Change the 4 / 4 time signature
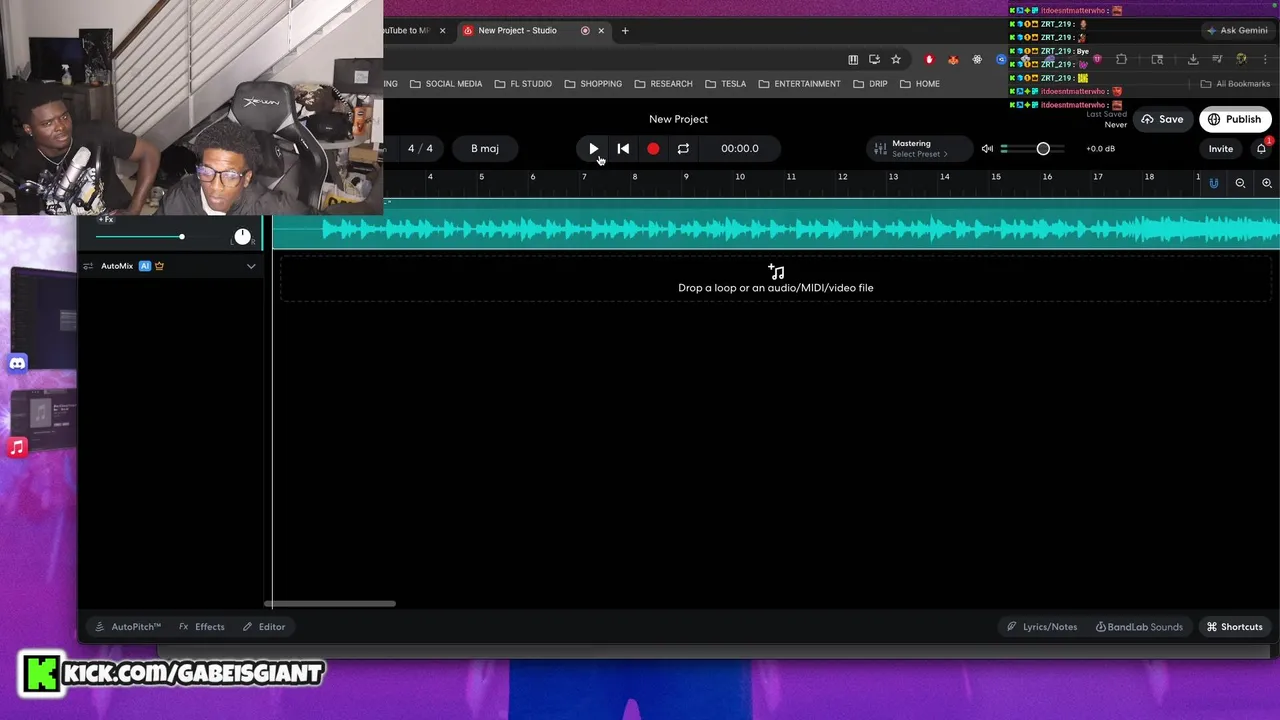 [x=420, y=148]
